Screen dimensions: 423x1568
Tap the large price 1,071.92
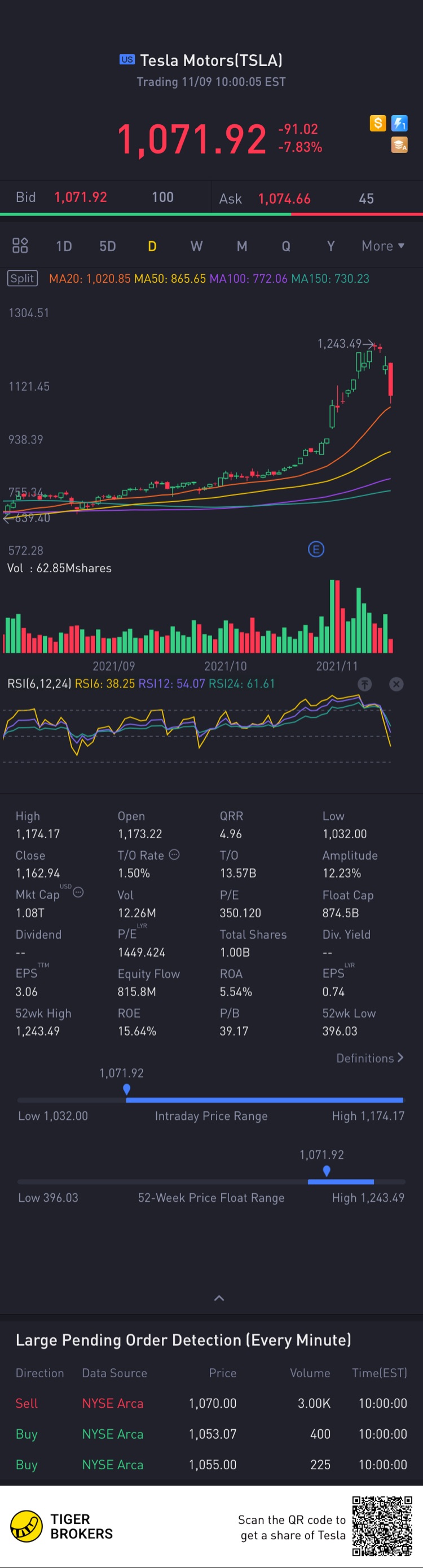point(192,139)
